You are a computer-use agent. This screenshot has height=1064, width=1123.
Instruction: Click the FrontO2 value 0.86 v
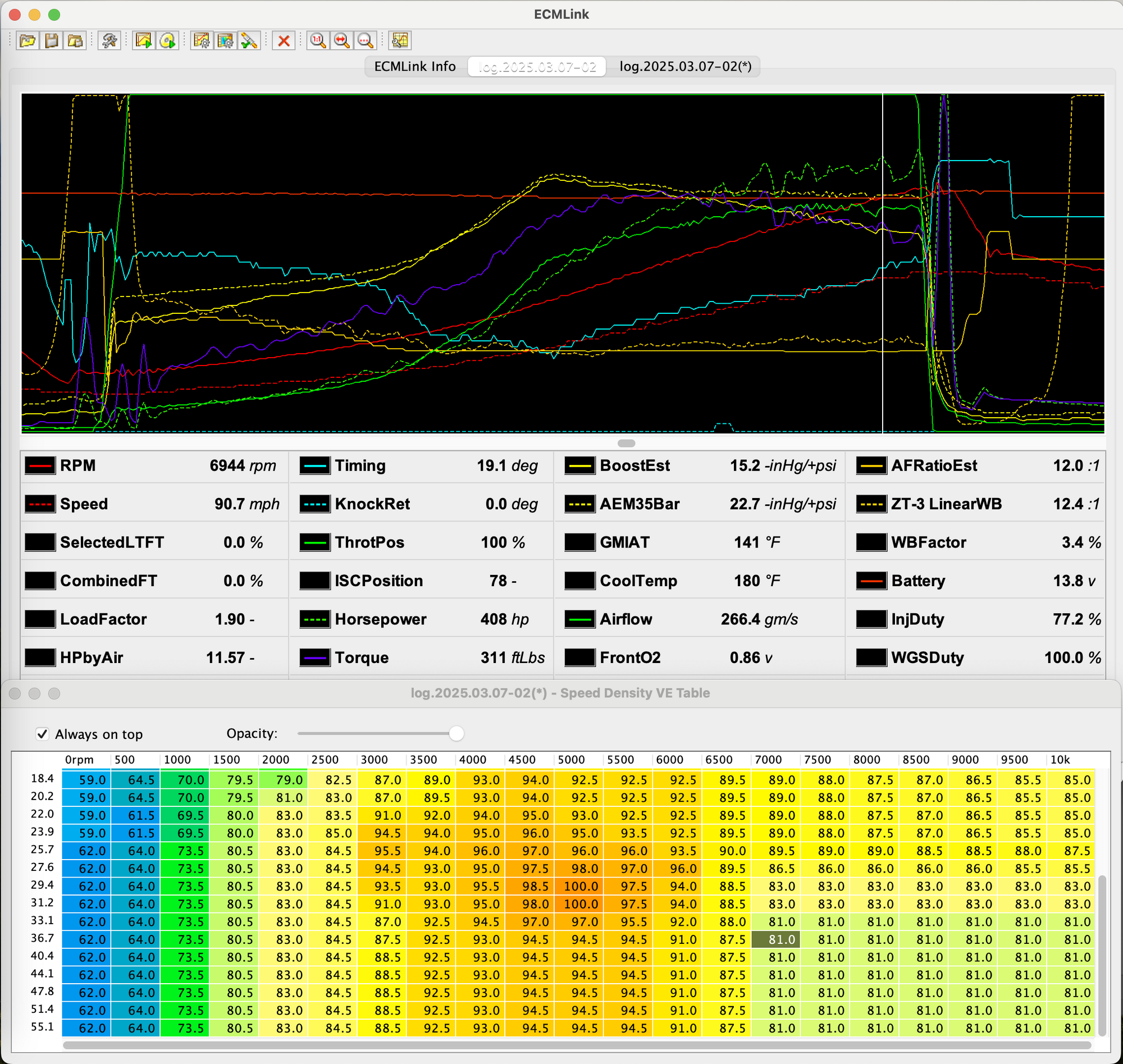click(x=751, y=657)
